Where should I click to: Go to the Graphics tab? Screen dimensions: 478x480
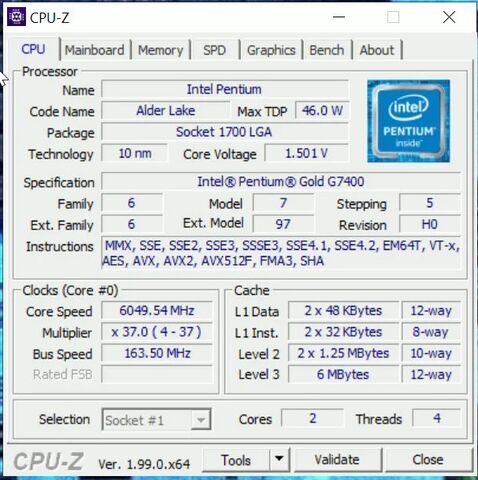point(271,50)
